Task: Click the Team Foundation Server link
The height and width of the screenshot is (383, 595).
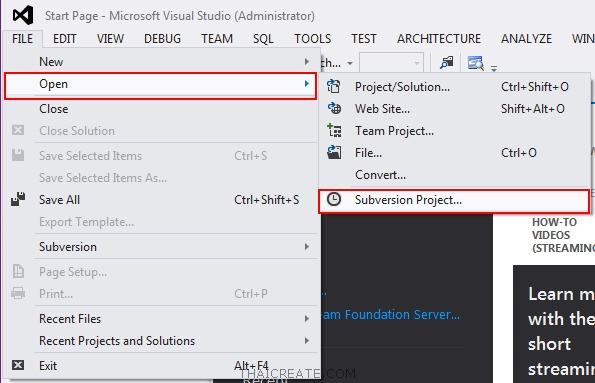Action: pyautogui.click(x=391, y=314)
